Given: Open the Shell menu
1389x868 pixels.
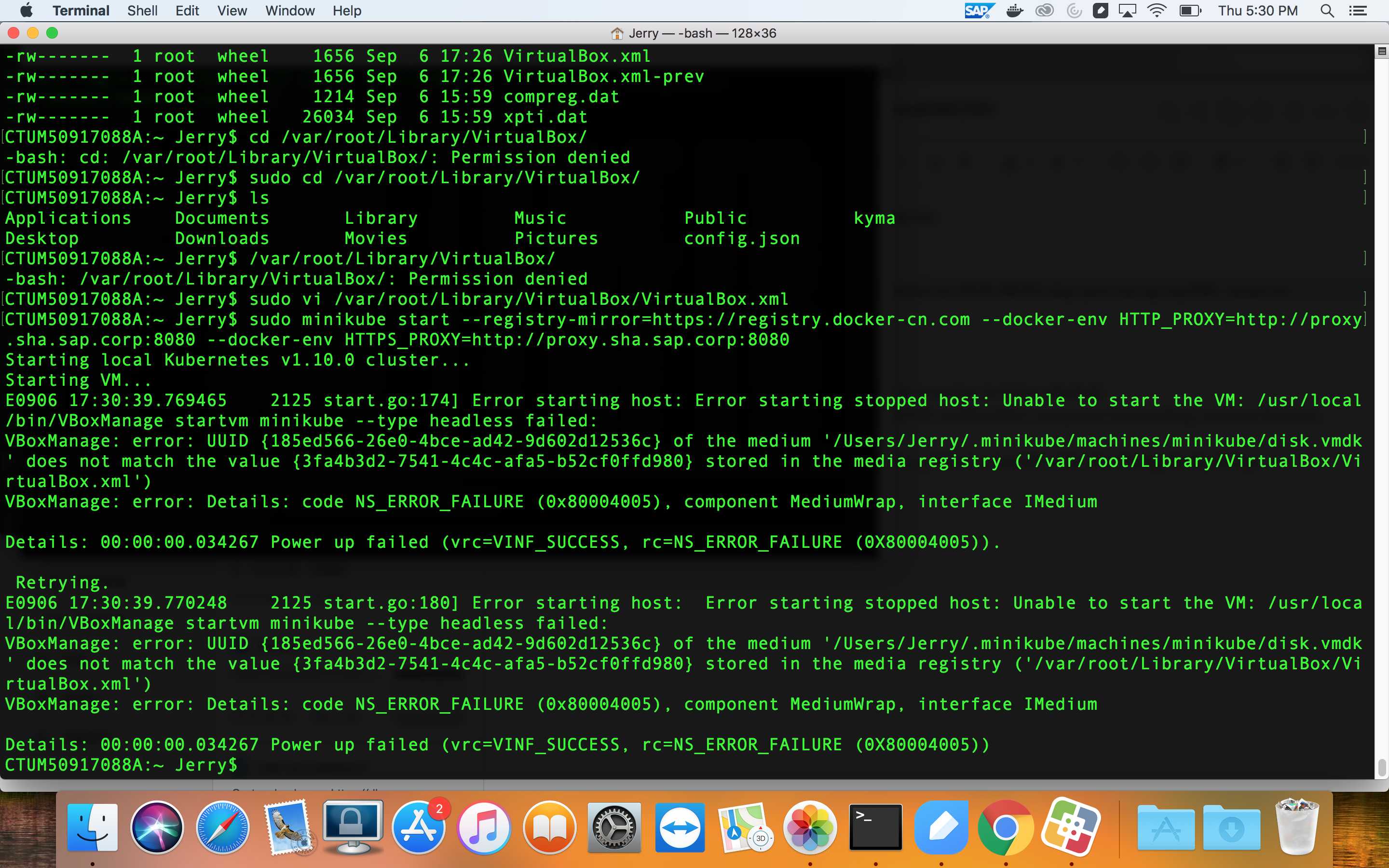Looking at the screenshot, I should (x=142, y=10).
